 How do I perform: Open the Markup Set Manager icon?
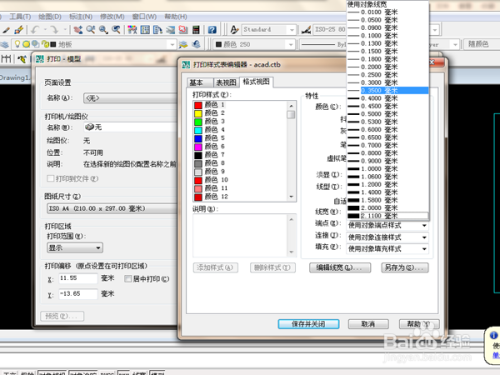pos(183,30)
